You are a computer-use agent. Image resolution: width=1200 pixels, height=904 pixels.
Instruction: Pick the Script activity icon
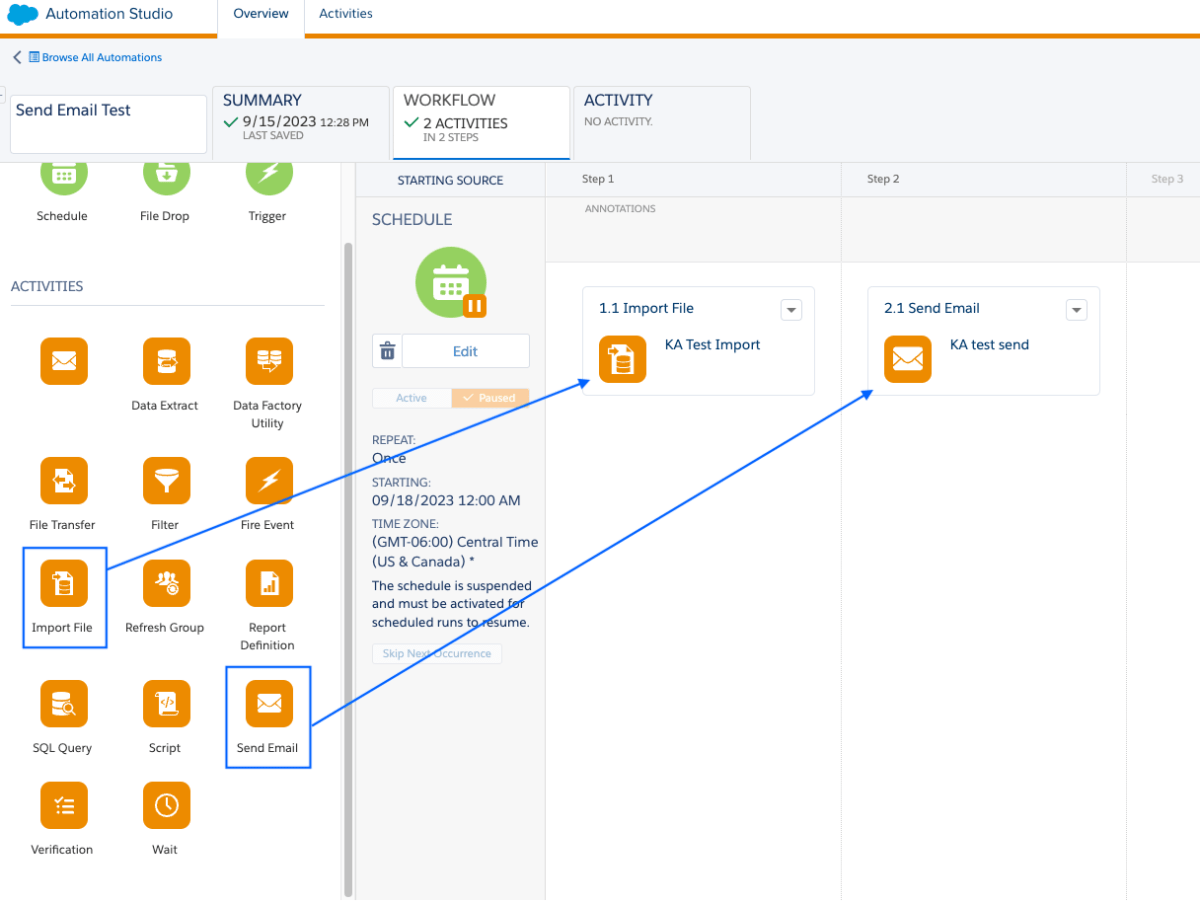(x=166, y=703)
